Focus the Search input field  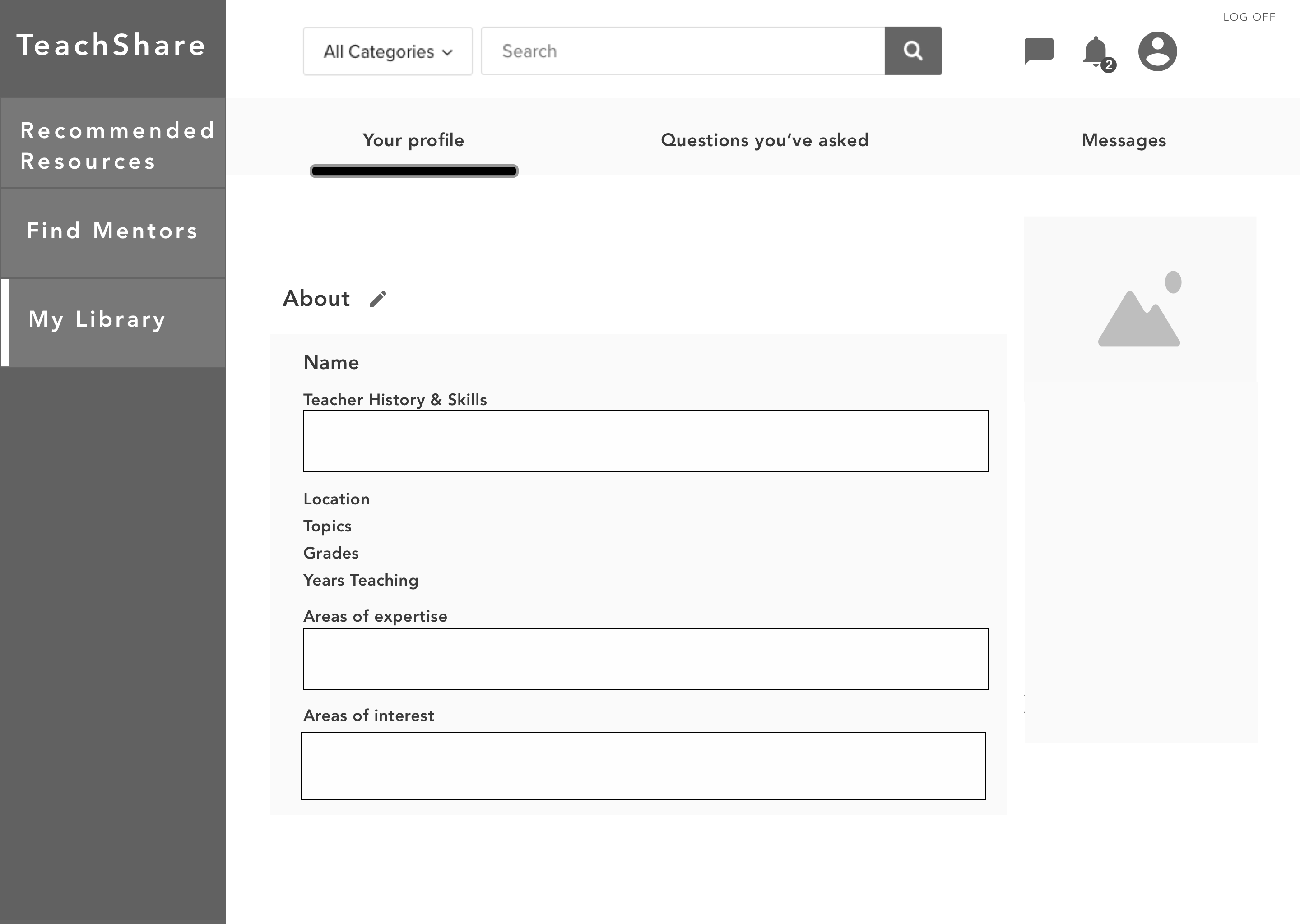pyautogui.click(x=682, y=51)
